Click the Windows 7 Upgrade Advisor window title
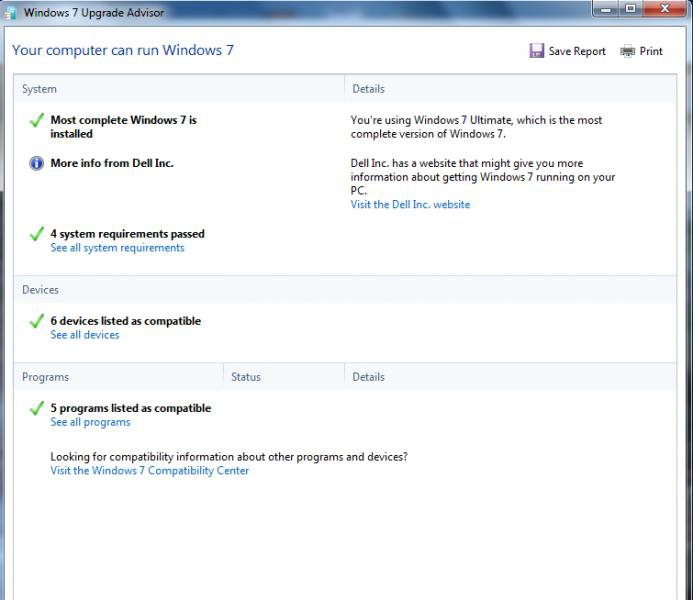This screenshot has width=693, height=600. tap(94, 12)
